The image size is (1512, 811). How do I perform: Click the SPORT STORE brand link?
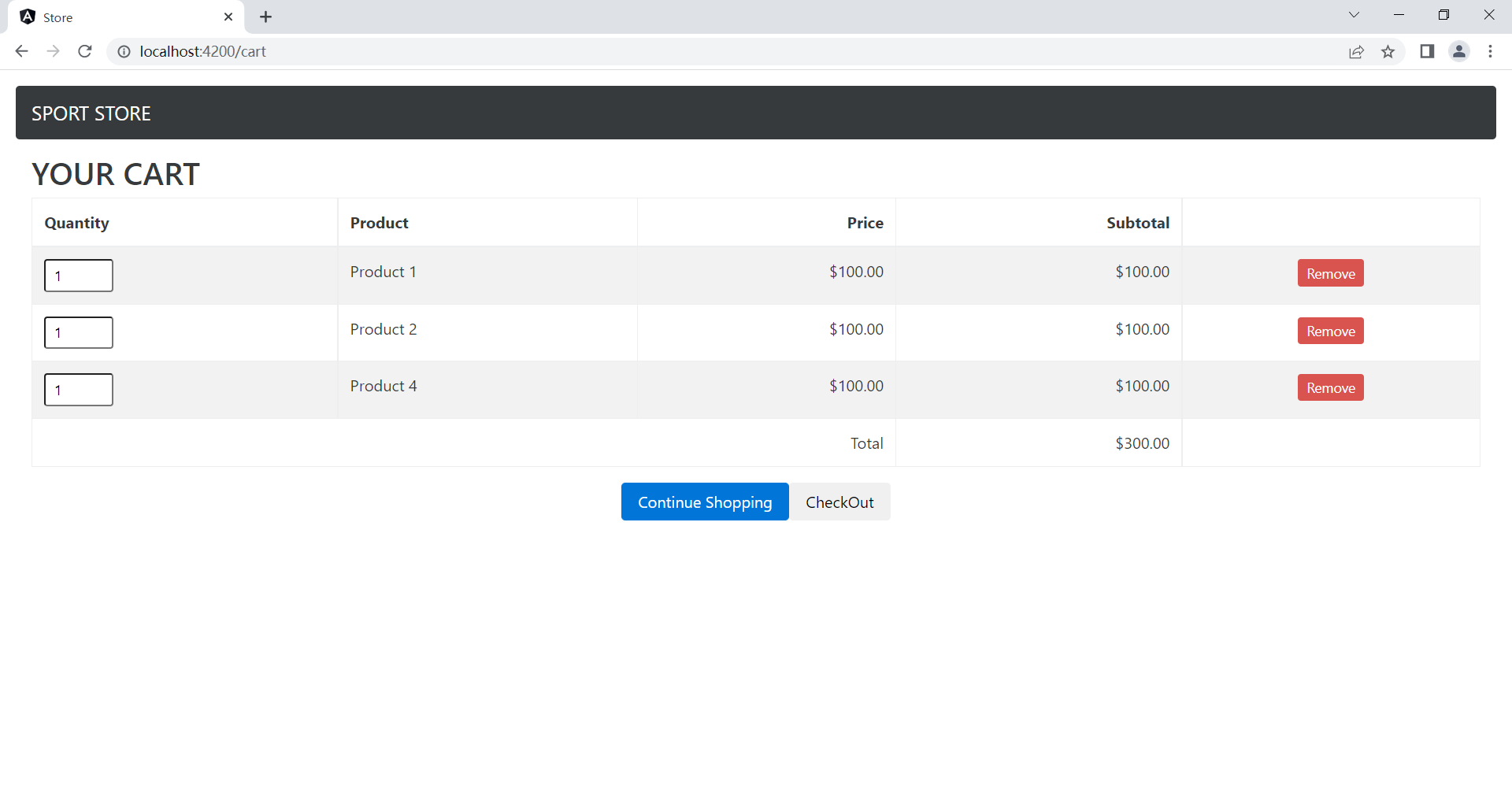[91, 113]
